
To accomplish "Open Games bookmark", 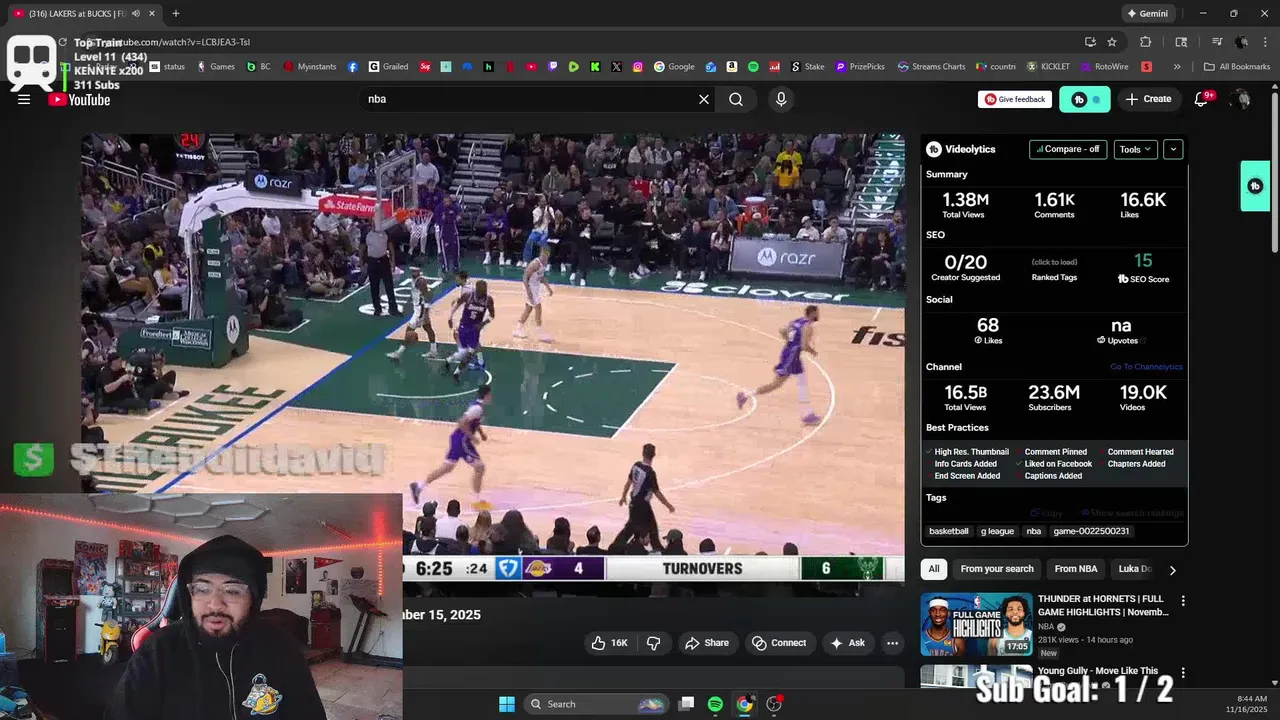I will click(216, 67).
